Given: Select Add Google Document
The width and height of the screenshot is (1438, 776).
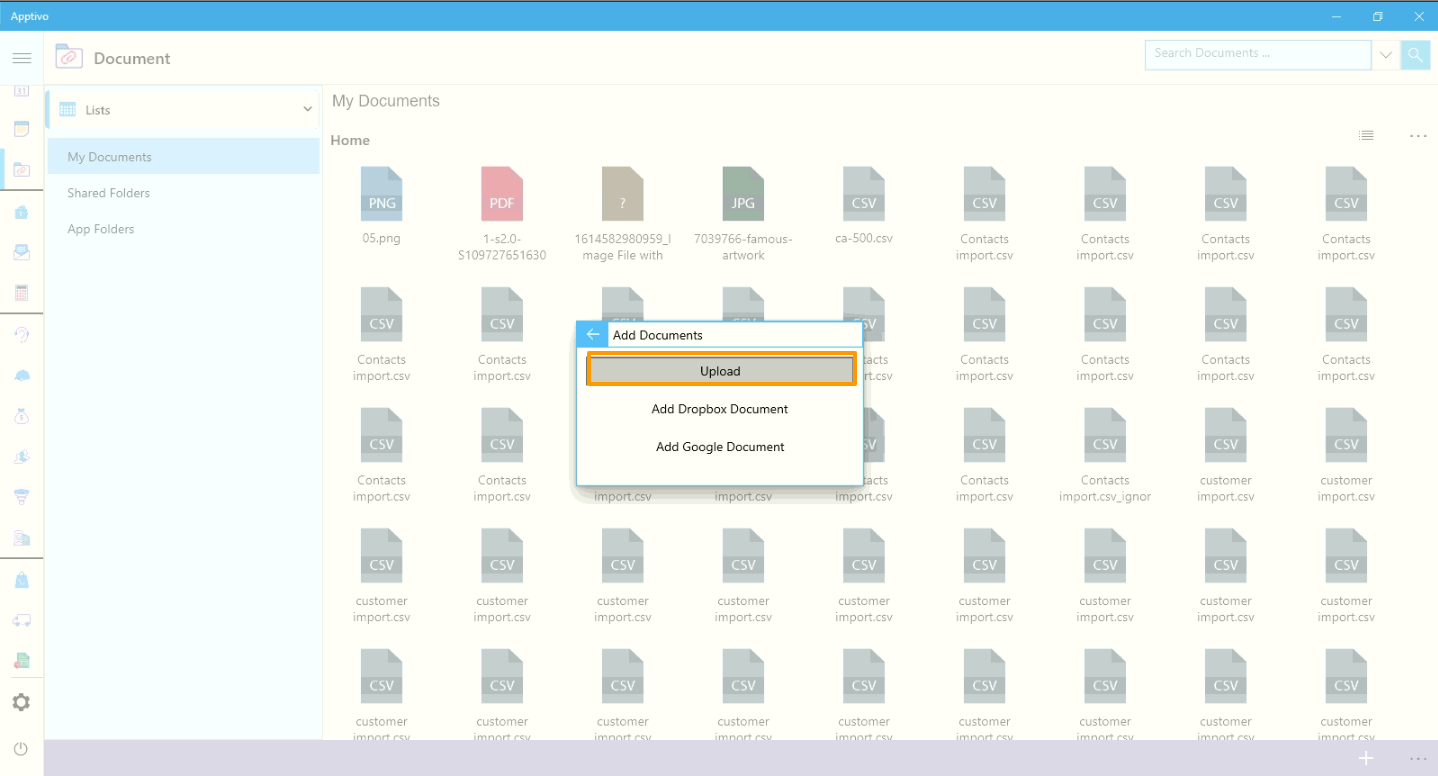Looking at the screenshot, I should pyautogui.click(x=719, y=446).
